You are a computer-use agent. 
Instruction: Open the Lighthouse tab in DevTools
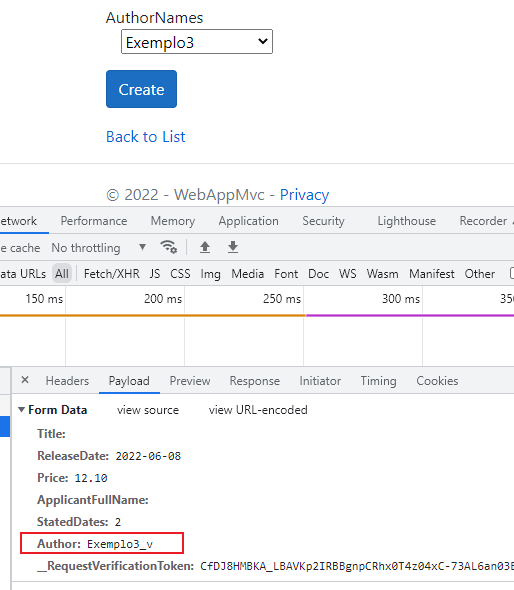tap(407, 221)
